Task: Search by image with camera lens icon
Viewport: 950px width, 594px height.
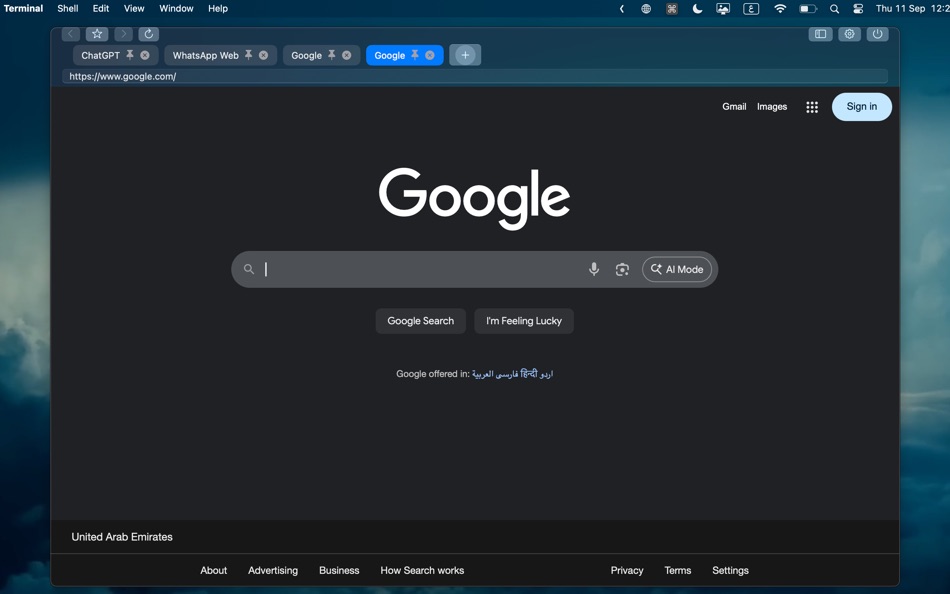Action: point(622,269)
